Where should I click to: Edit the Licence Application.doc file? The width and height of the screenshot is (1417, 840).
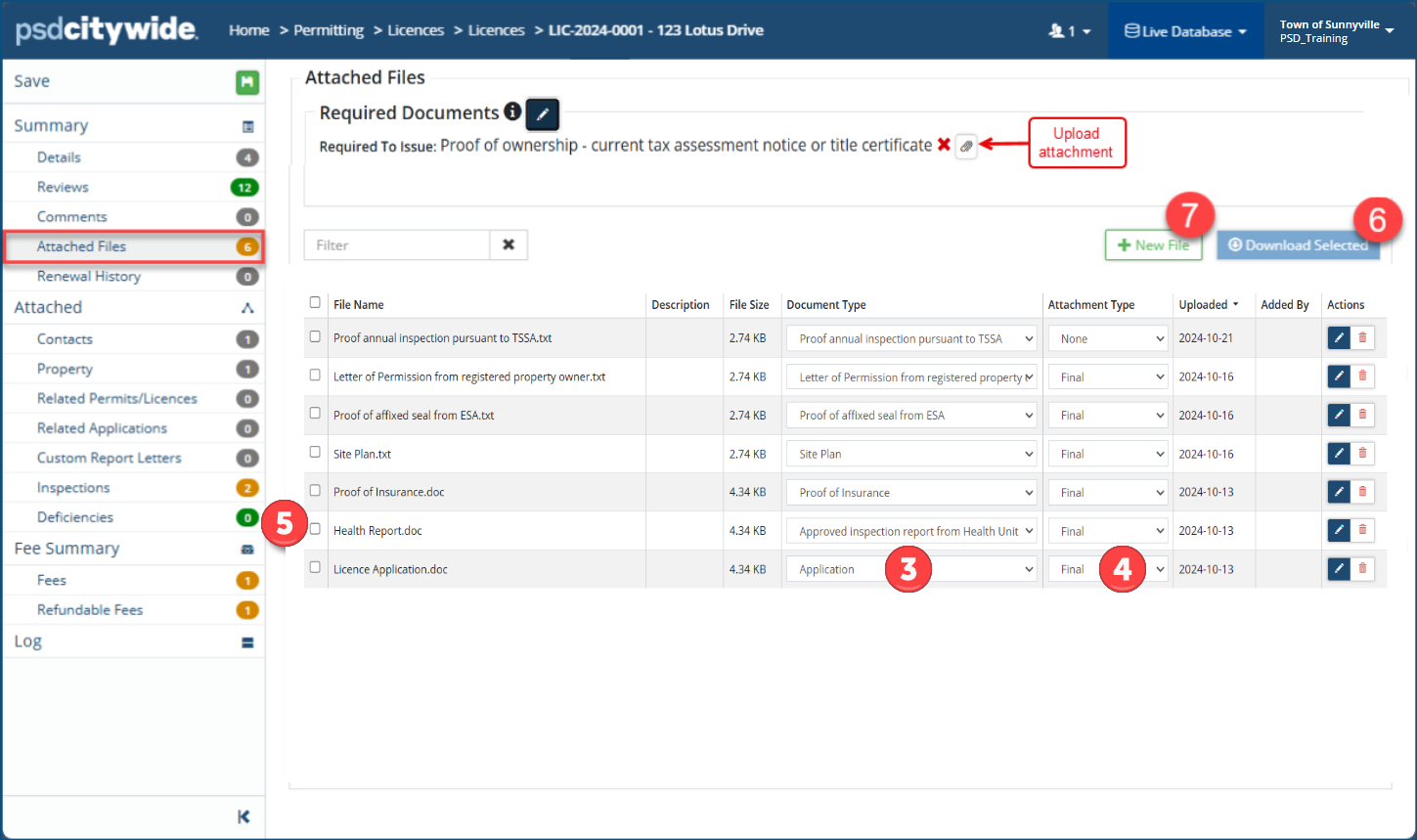[x=1339, y=568]
